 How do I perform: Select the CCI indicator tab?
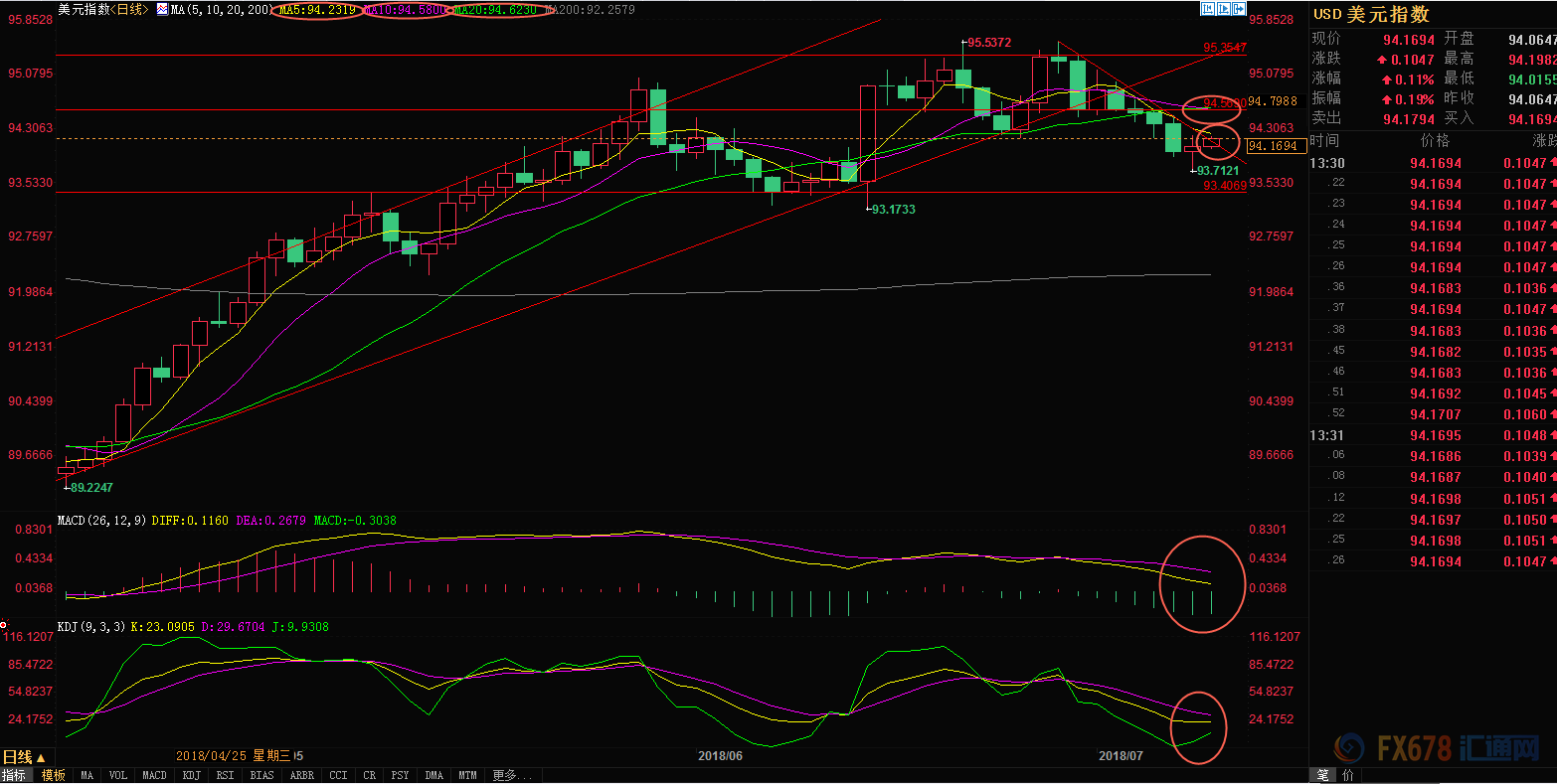pyautogui.click(x=338, y=775)
